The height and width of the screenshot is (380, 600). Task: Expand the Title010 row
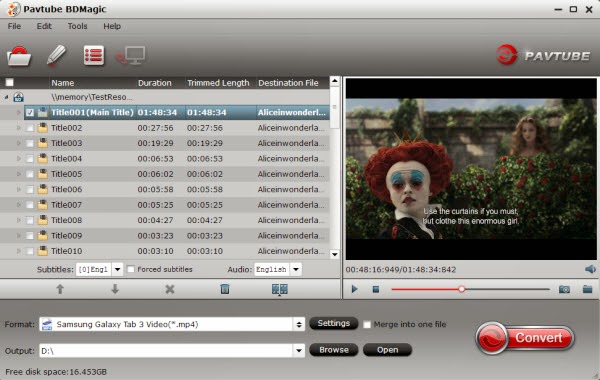(x=18, y=251)
